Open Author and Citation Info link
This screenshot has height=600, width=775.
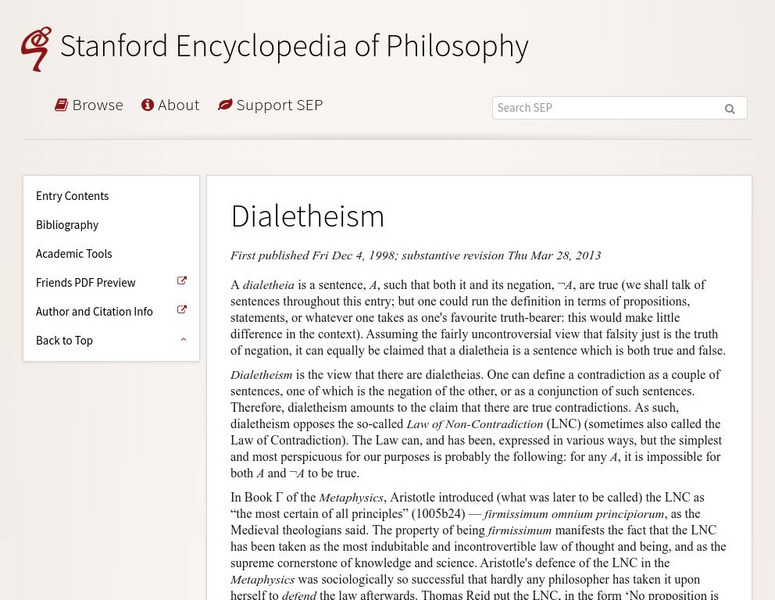point(94,311)
